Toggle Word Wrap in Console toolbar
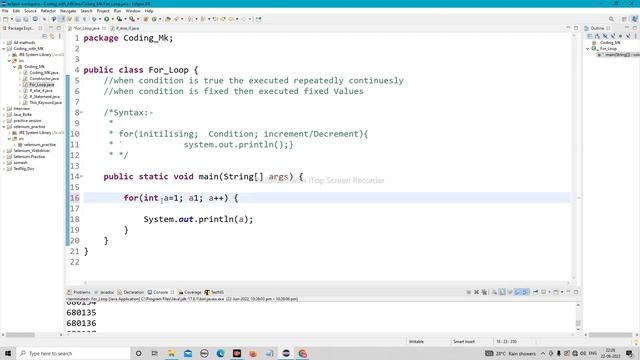640x360 pixels. coord(510,292)
